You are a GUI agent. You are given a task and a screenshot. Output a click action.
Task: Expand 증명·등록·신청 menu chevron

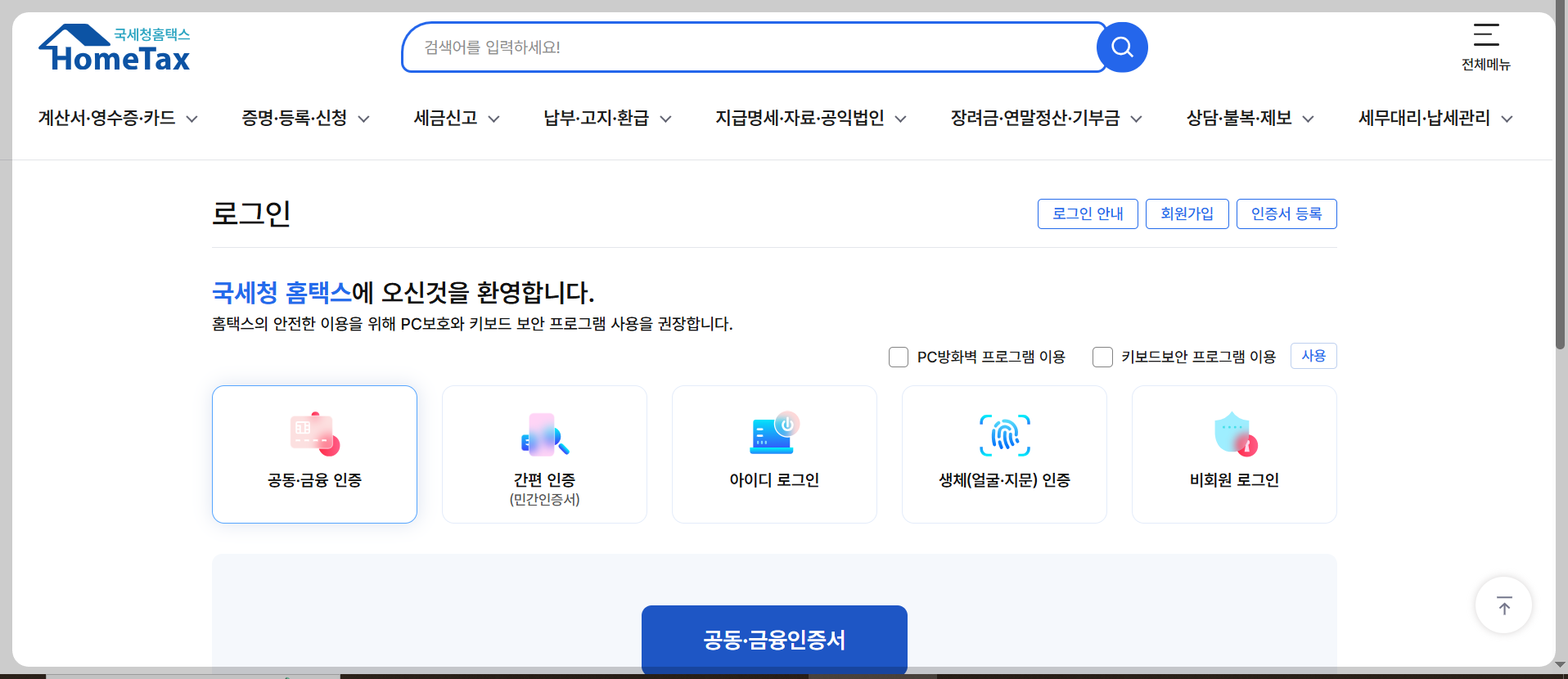364,119
